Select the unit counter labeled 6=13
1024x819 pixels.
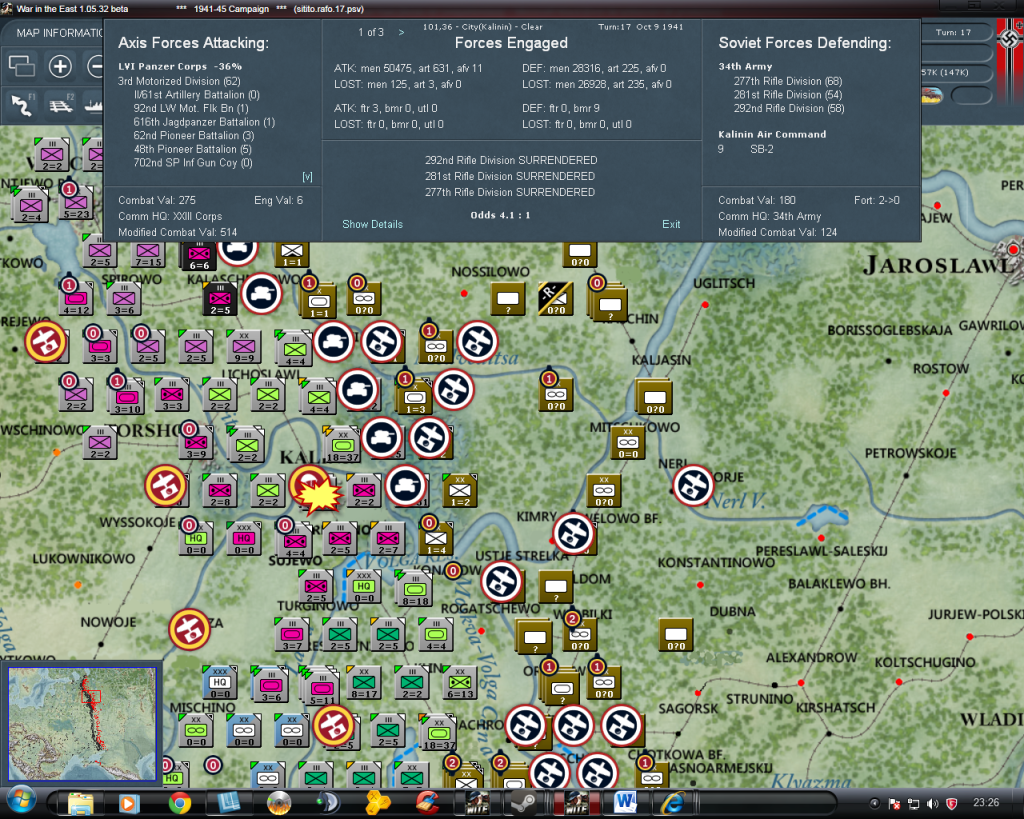[x=460, y=682]
